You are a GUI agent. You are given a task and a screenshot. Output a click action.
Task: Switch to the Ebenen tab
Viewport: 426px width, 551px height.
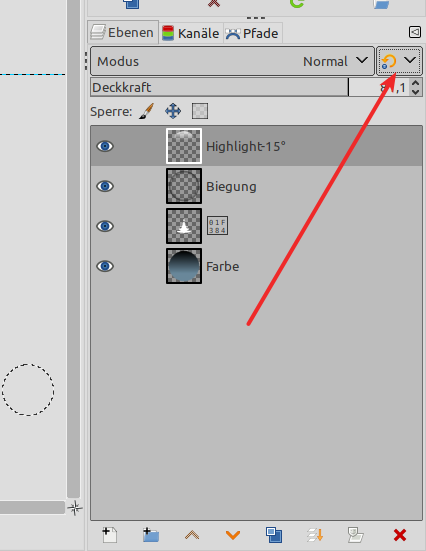click(123, 32)
